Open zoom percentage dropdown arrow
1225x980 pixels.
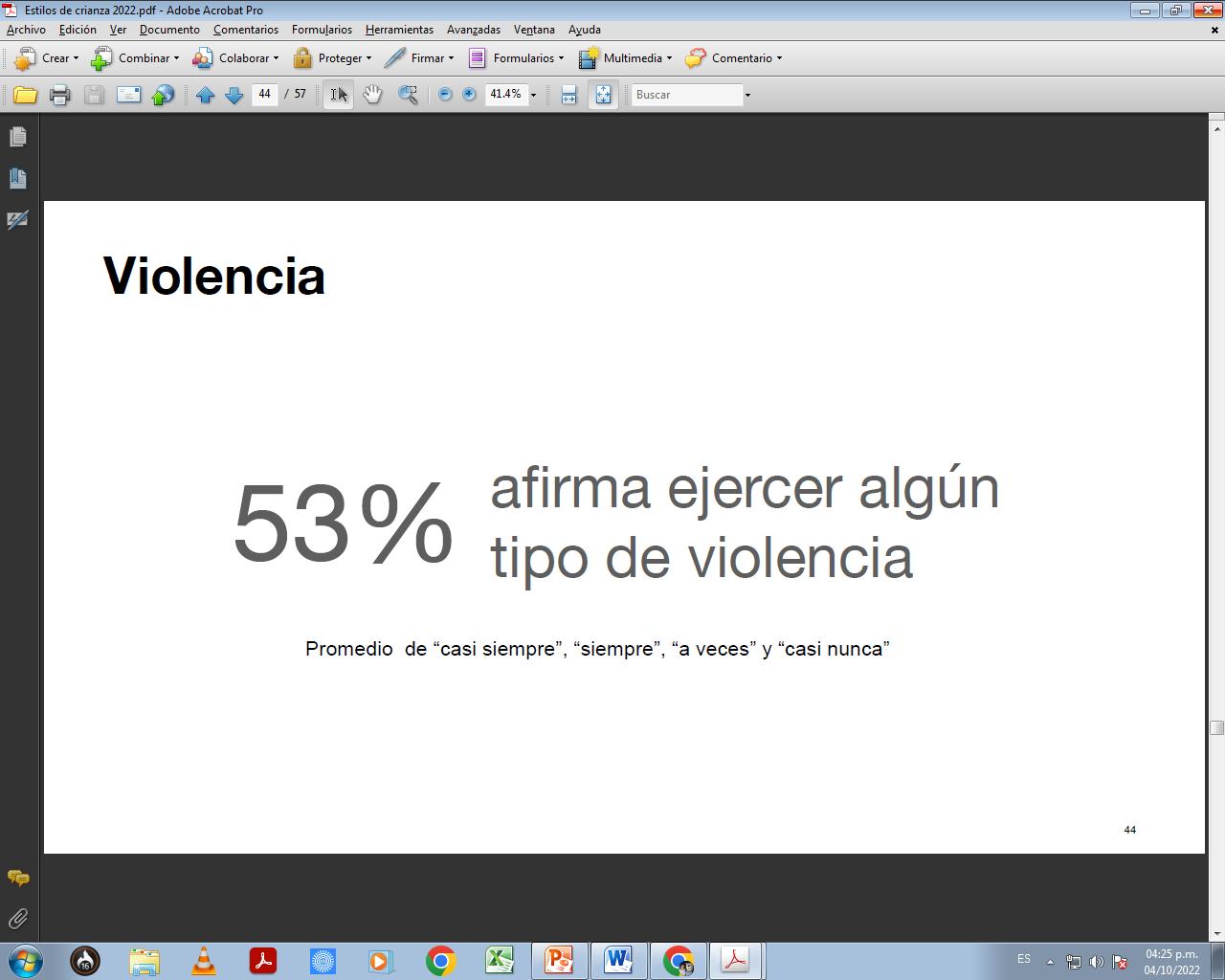(533, 95)
